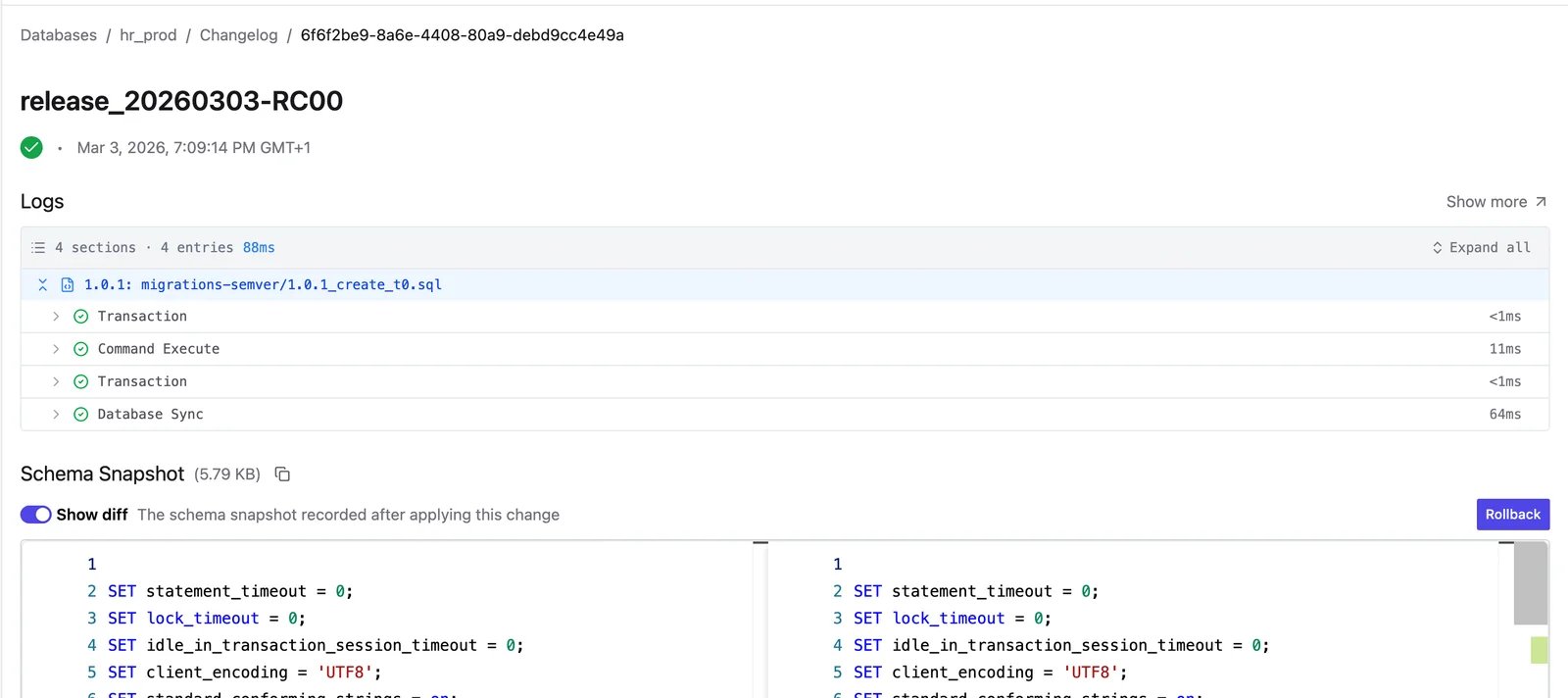Click success check icon on Command Execute row
This screenshot has height=698, width=1568.
click(x=81, y=349)
